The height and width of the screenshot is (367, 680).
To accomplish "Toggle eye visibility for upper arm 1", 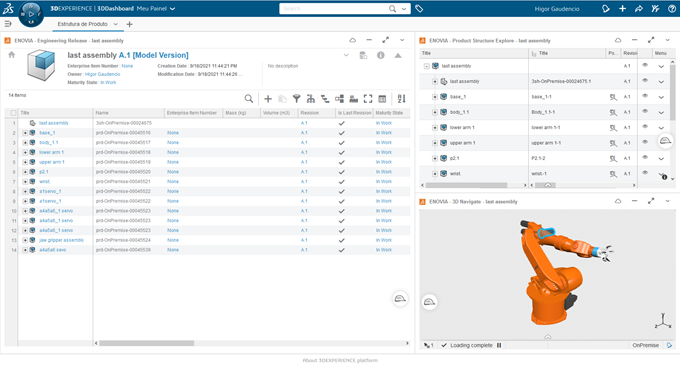I will 645,142.
